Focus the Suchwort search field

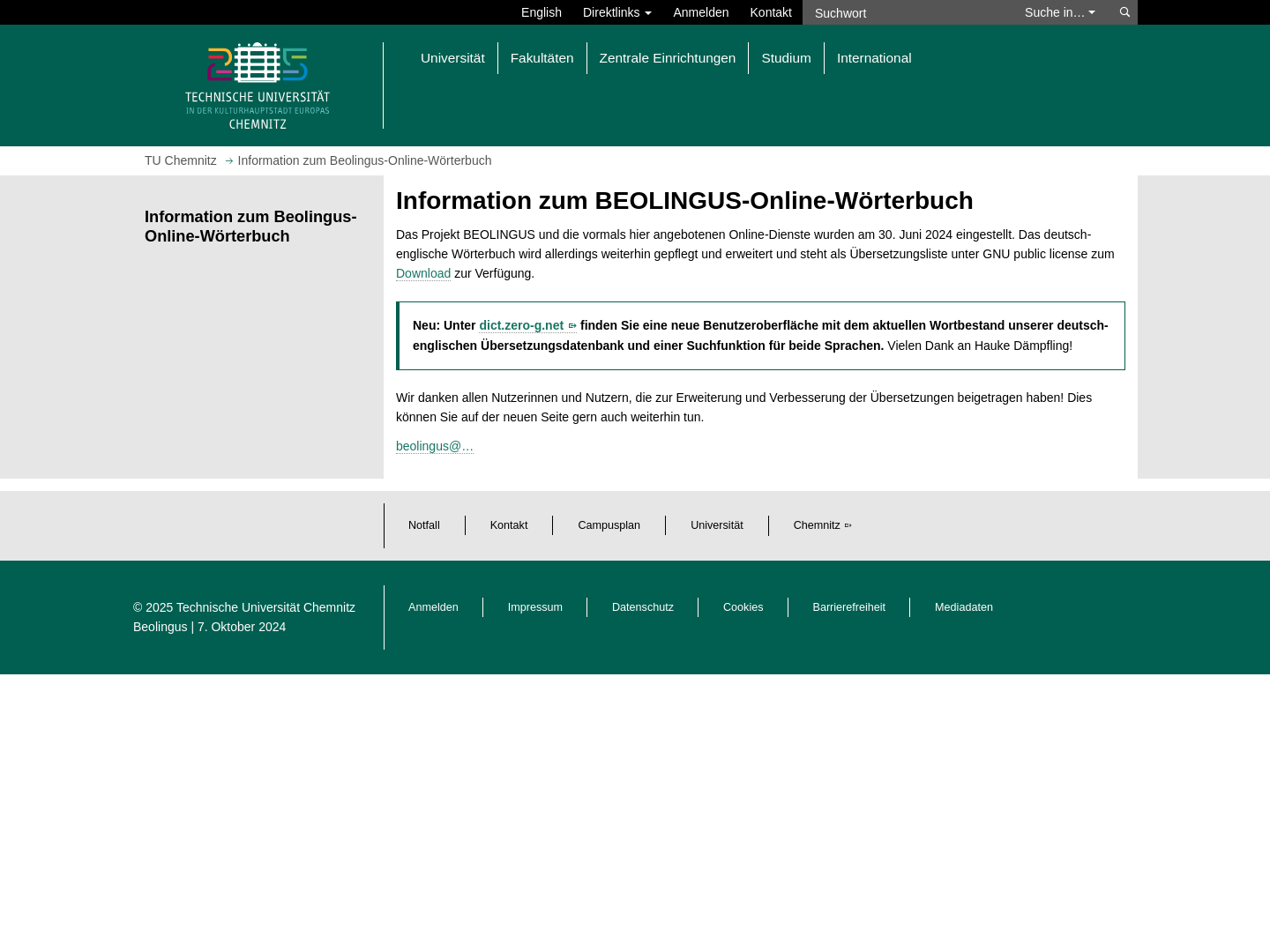pos(908,12)
